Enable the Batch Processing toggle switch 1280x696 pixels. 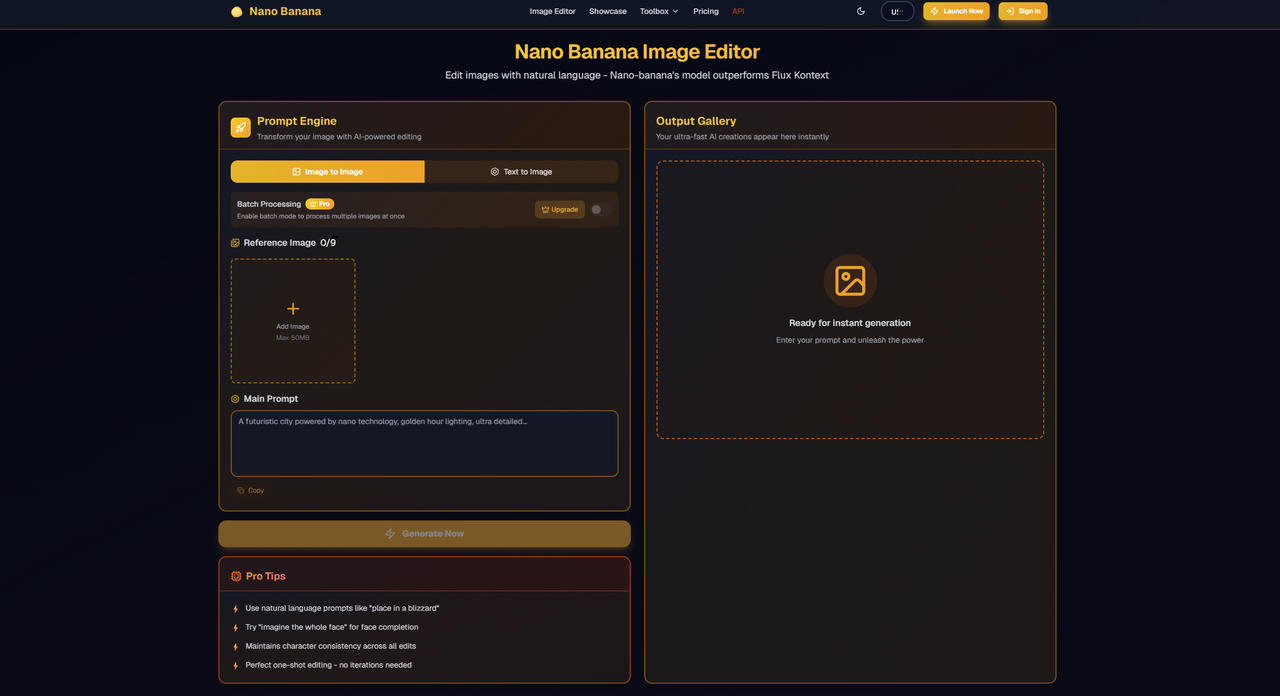600,210
